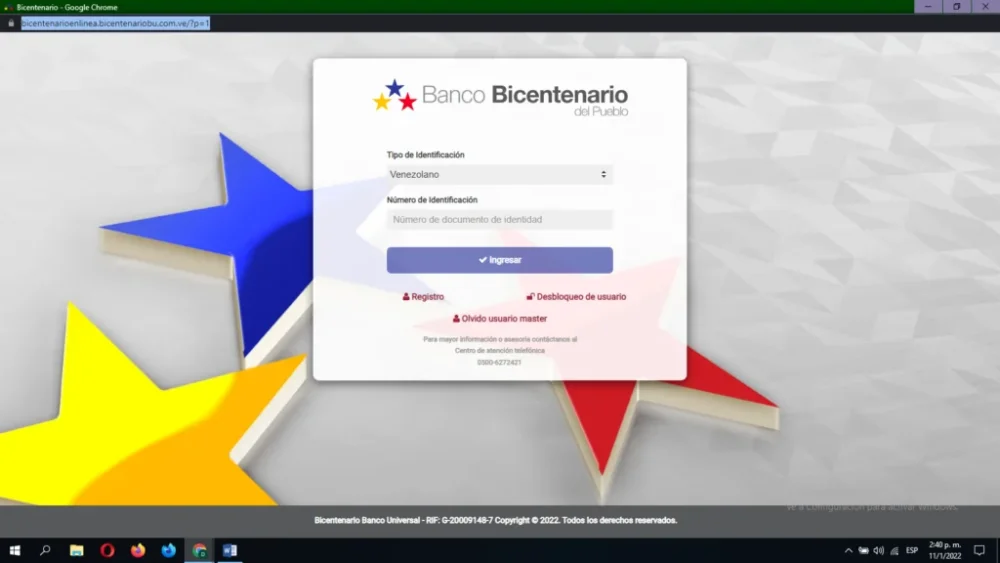Click the Número de Identificación label
The image size is (1000, 563).
(432, 200)
